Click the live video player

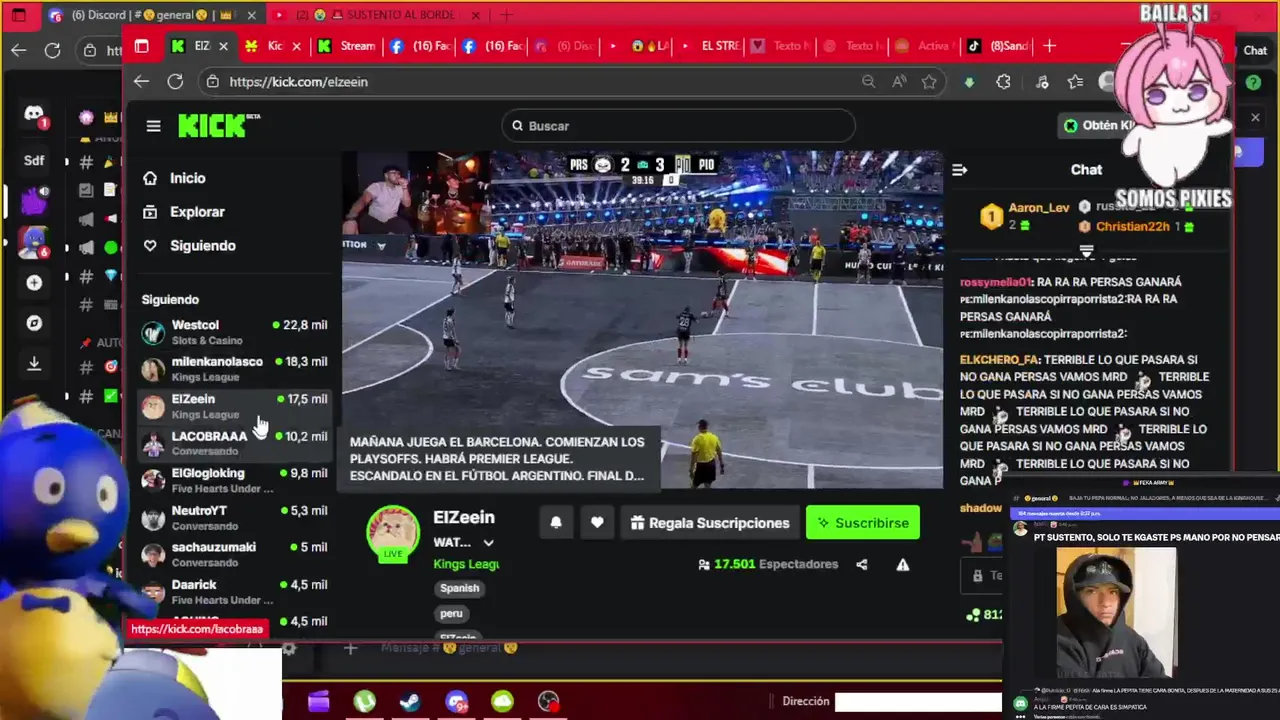pyautogui.click(x=642, y=319)
